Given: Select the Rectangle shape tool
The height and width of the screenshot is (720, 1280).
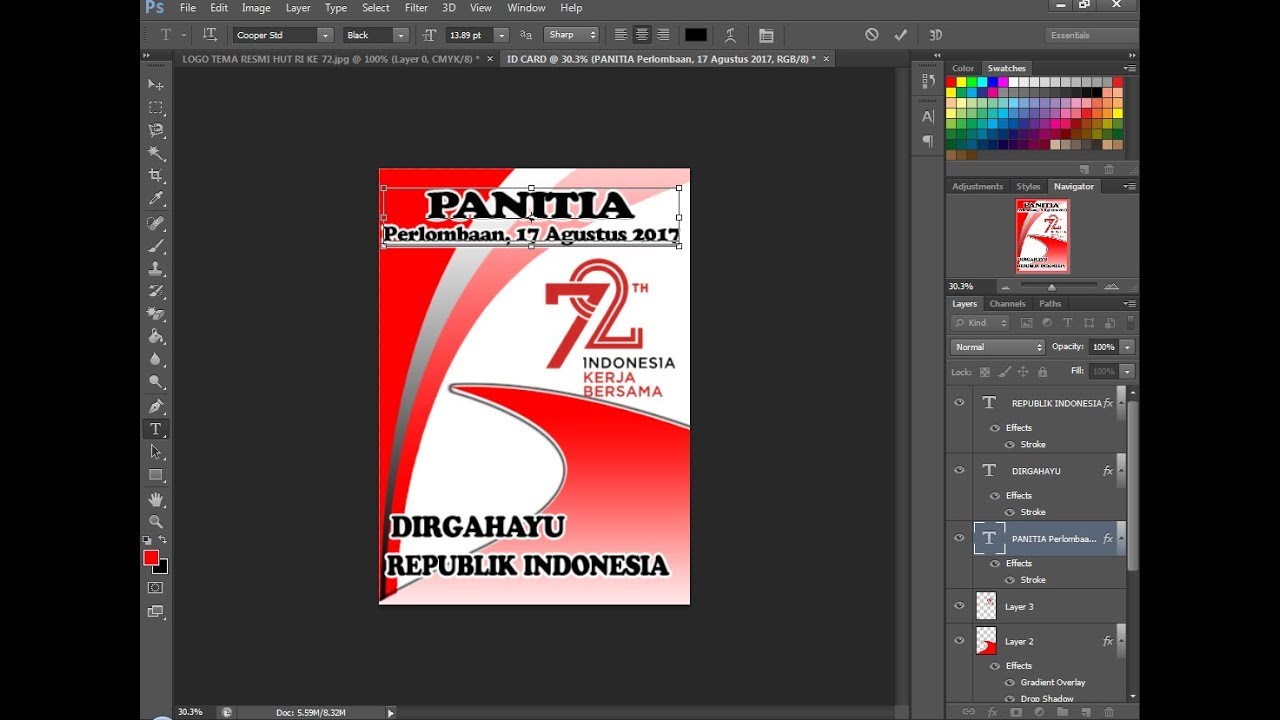Looking at the screenshot, I should click(x=156, y=475).
